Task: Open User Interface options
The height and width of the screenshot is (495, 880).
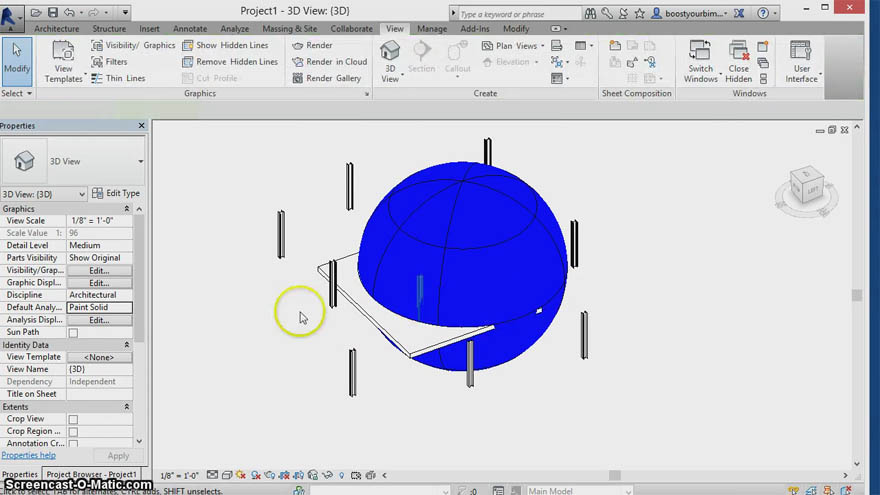Action: 801,62
